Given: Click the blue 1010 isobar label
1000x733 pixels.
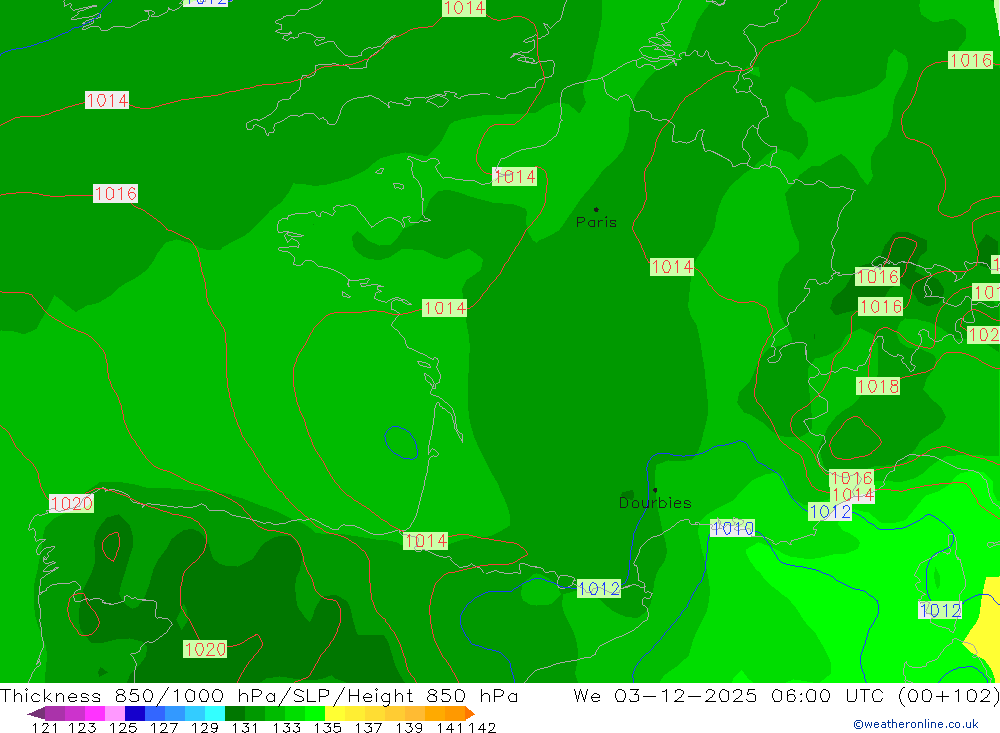Looking at the screenshot, I should 732,528.
